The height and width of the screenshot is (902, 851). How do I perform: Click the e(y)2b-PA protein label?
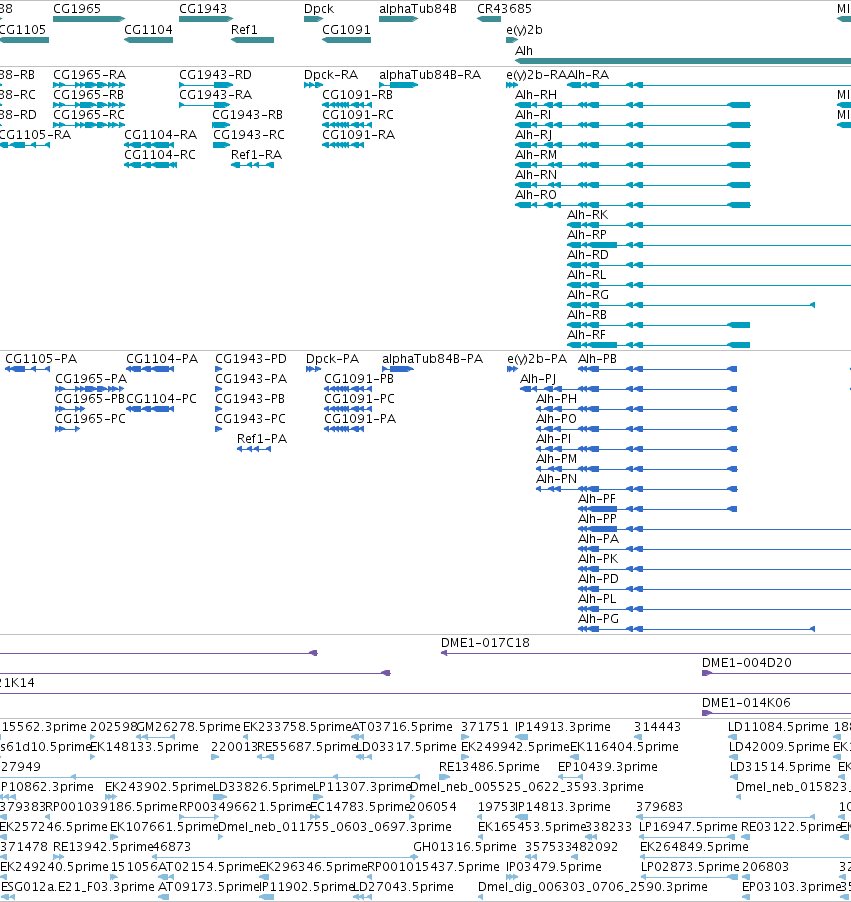click(x=537, y=359)
